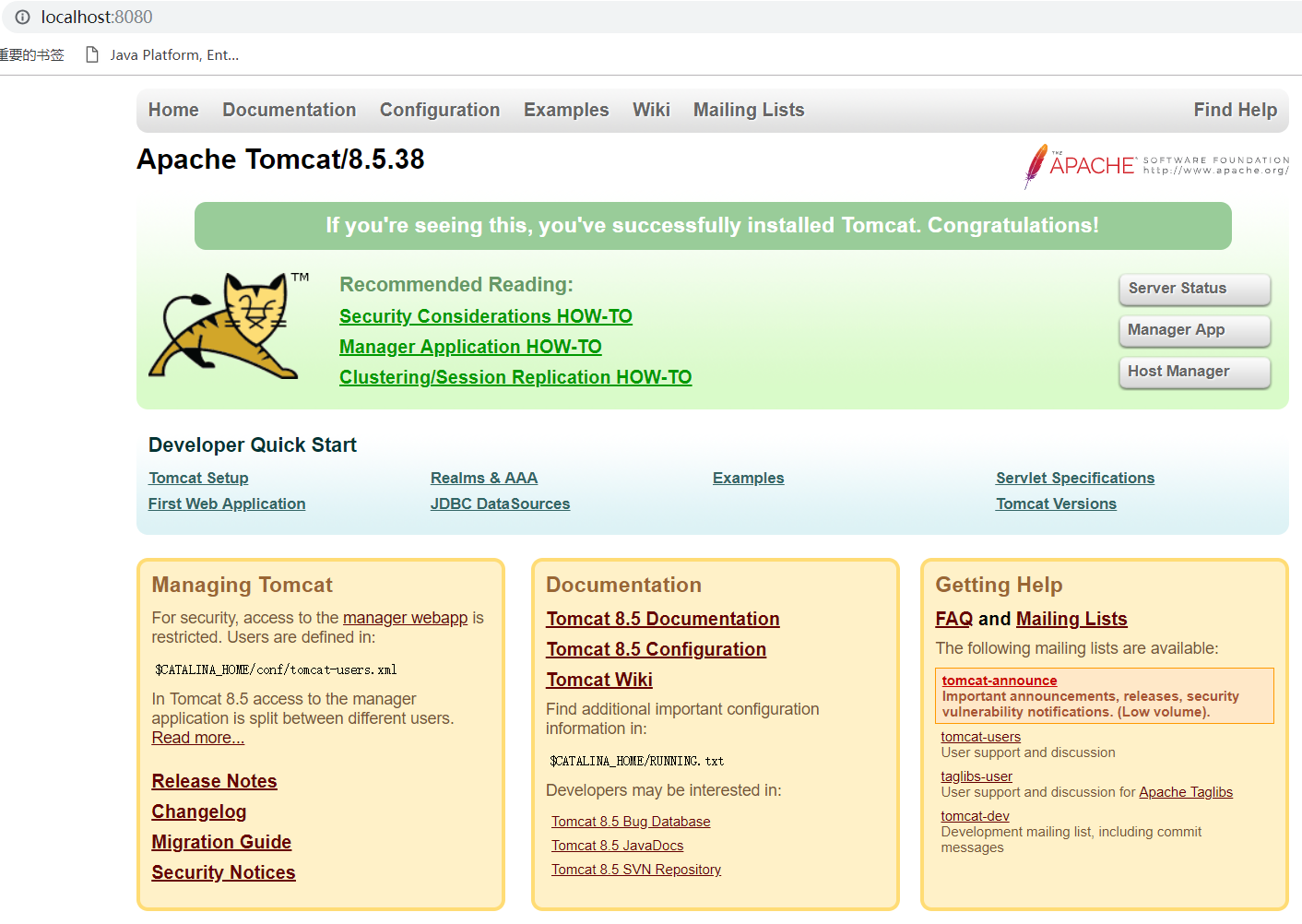Click the Java Platform, Ent... bookmark label

tap(174, 55)
